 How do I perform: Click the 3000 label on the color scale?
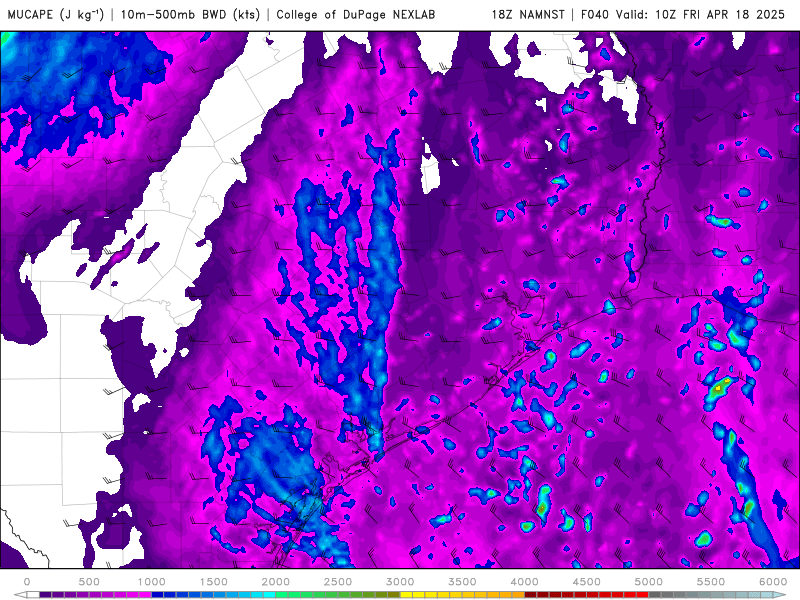pos(400,582)
